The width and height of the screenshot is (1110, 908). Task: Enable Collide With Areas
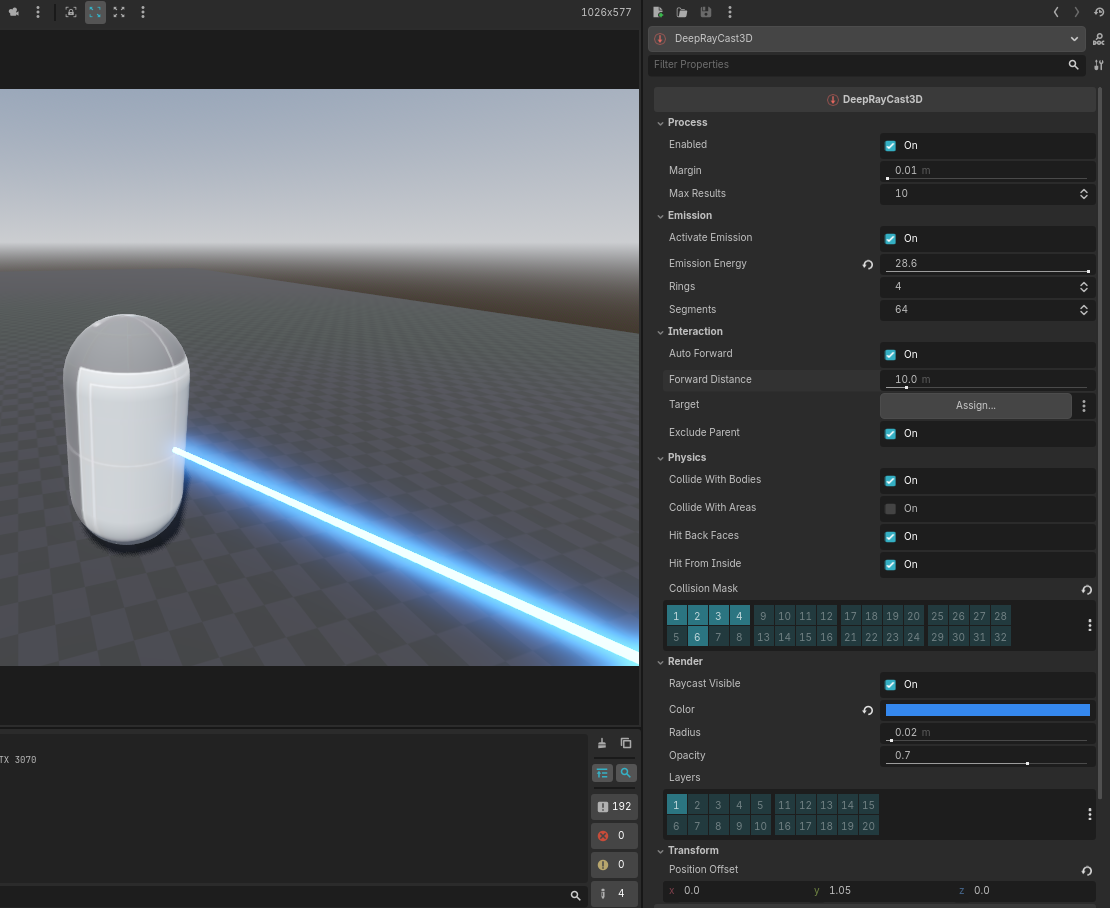pyautogui.click(x=890, y=508)
